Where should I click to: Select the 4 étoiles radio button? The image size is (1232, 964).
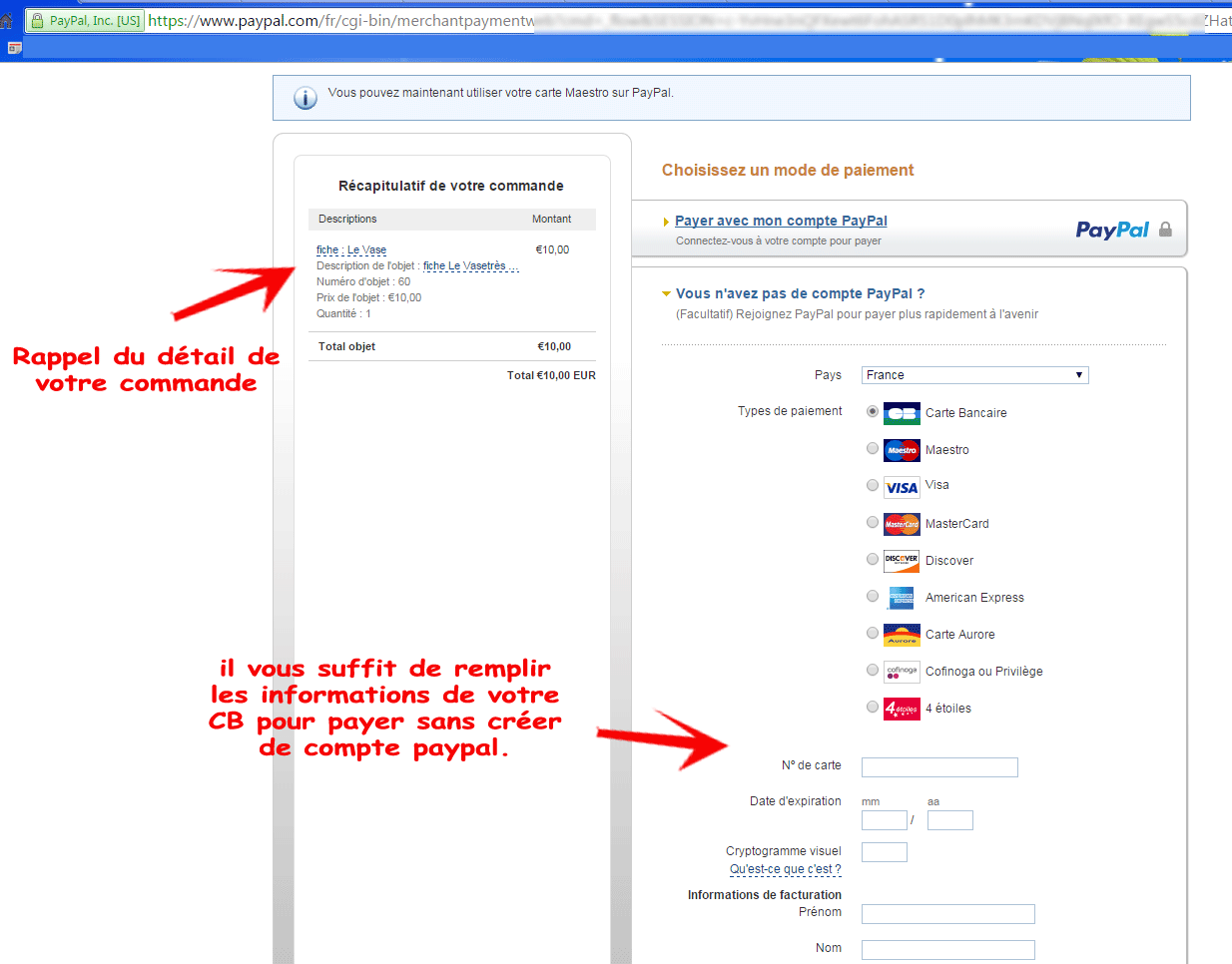(873, 707)
